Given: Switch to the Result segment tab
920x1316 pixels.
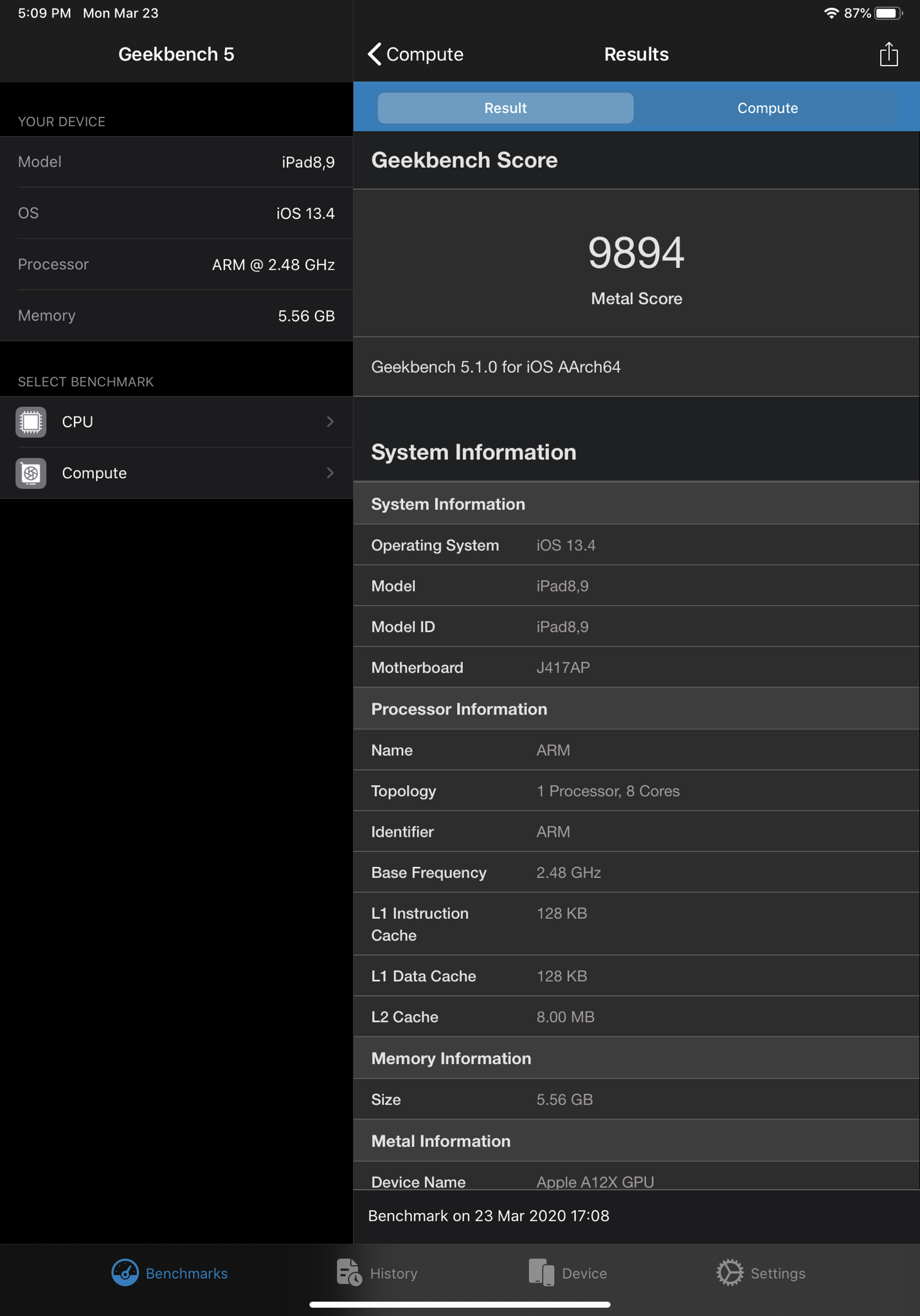Looking at the screenshot, I should coord(505,108).
